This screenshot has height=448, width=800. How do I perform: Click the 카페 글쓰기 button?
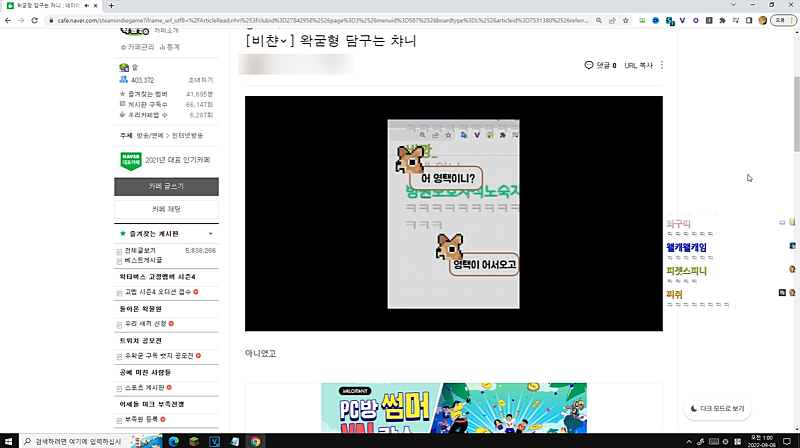166,186
